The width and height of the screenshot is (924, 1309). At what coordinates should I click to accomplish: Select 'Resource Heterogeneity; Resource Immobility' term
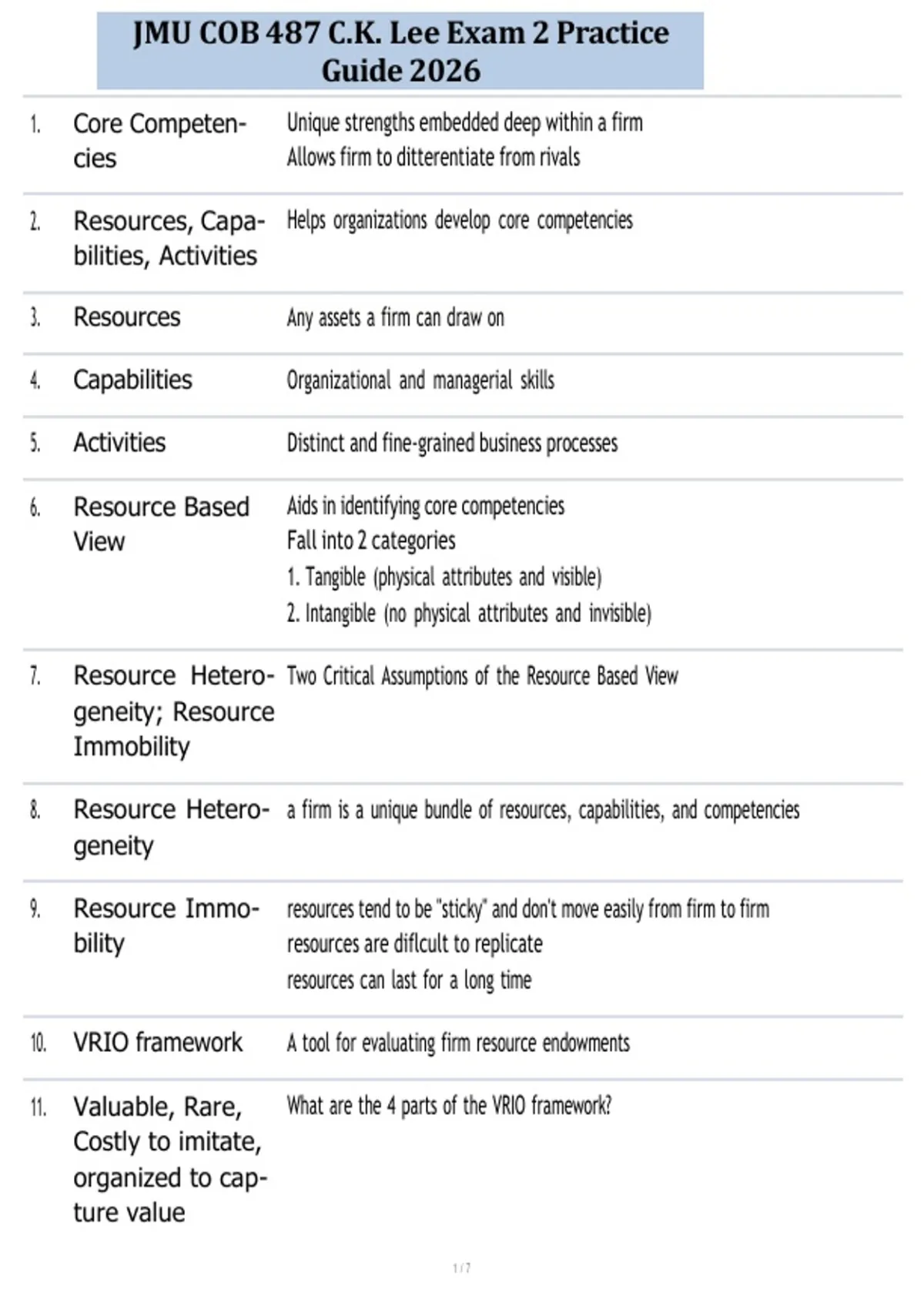[x=174, y=711]
